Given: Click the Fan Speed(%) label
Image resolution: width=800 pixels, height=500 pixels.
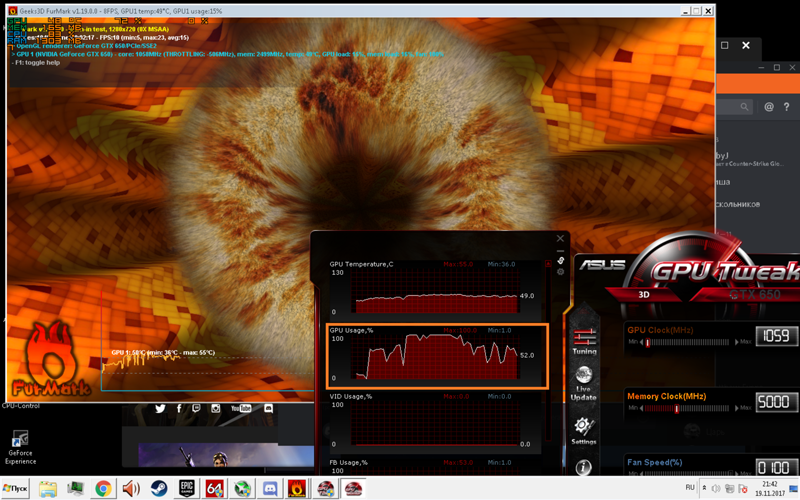Looking at the screenshot, I should 655,462.
